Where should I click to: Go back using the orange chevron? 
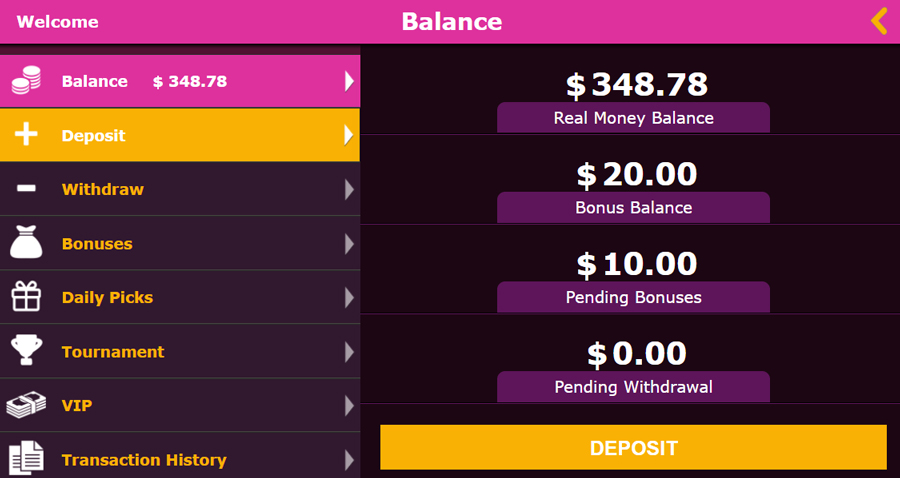coord(879,21)
